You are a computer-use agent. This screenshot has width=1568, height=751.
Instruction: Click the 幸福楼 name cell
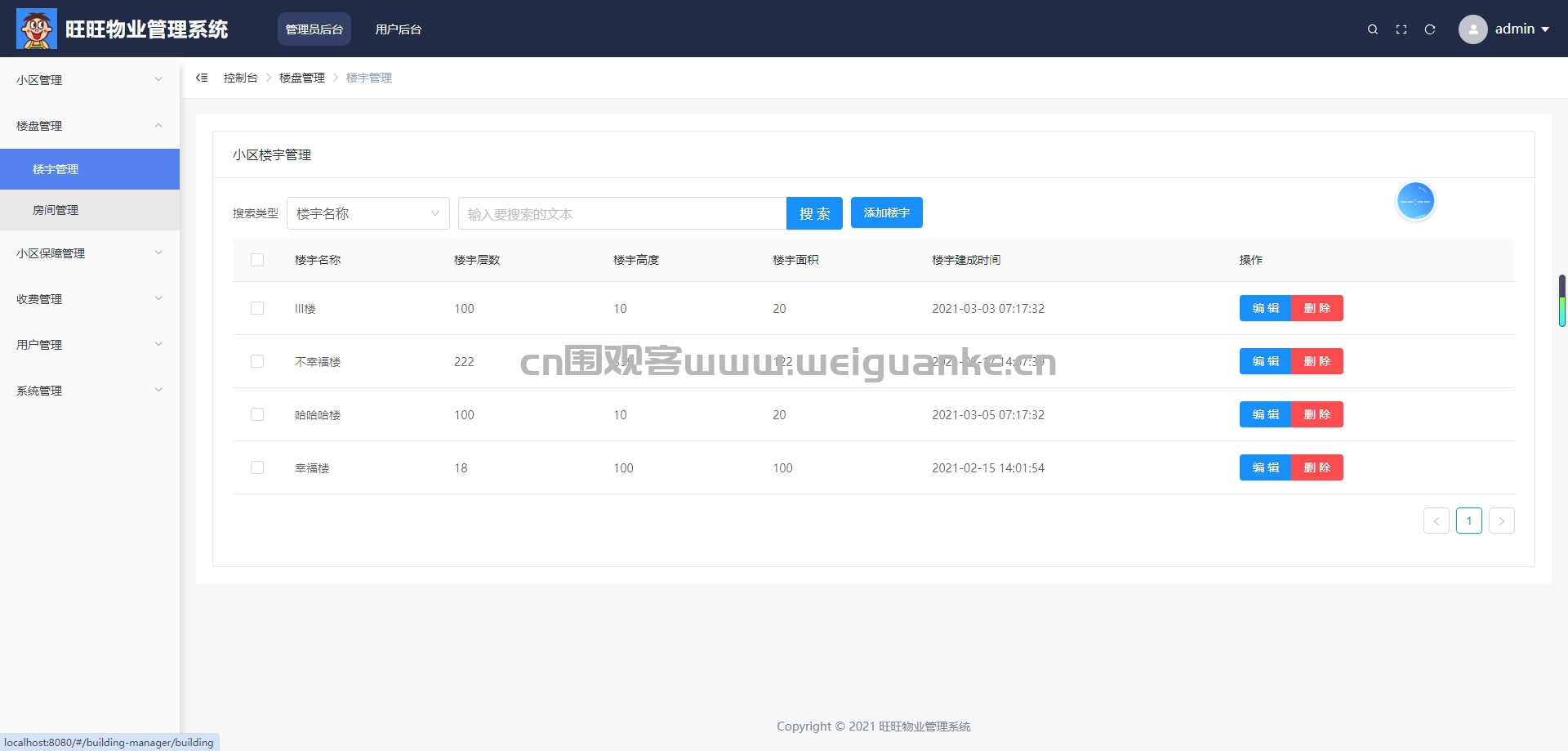[x=312, y=467]
